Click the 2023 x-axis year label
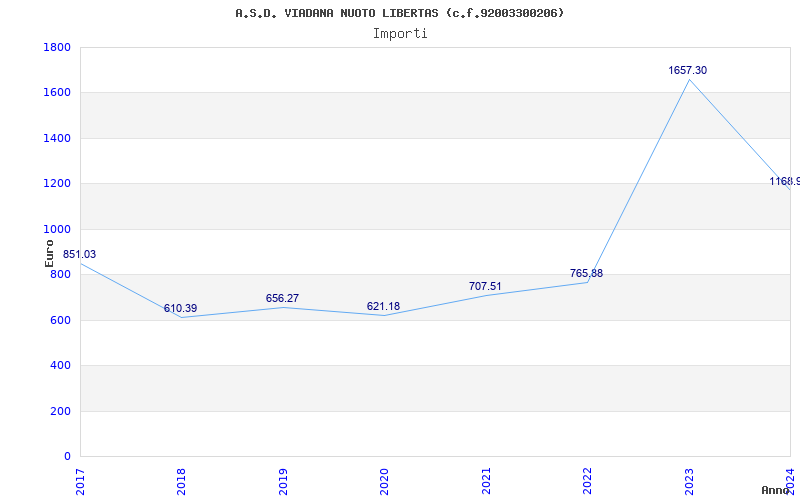Image resolution: width=800 pixels, height=500 pixels. click(689, 482)
